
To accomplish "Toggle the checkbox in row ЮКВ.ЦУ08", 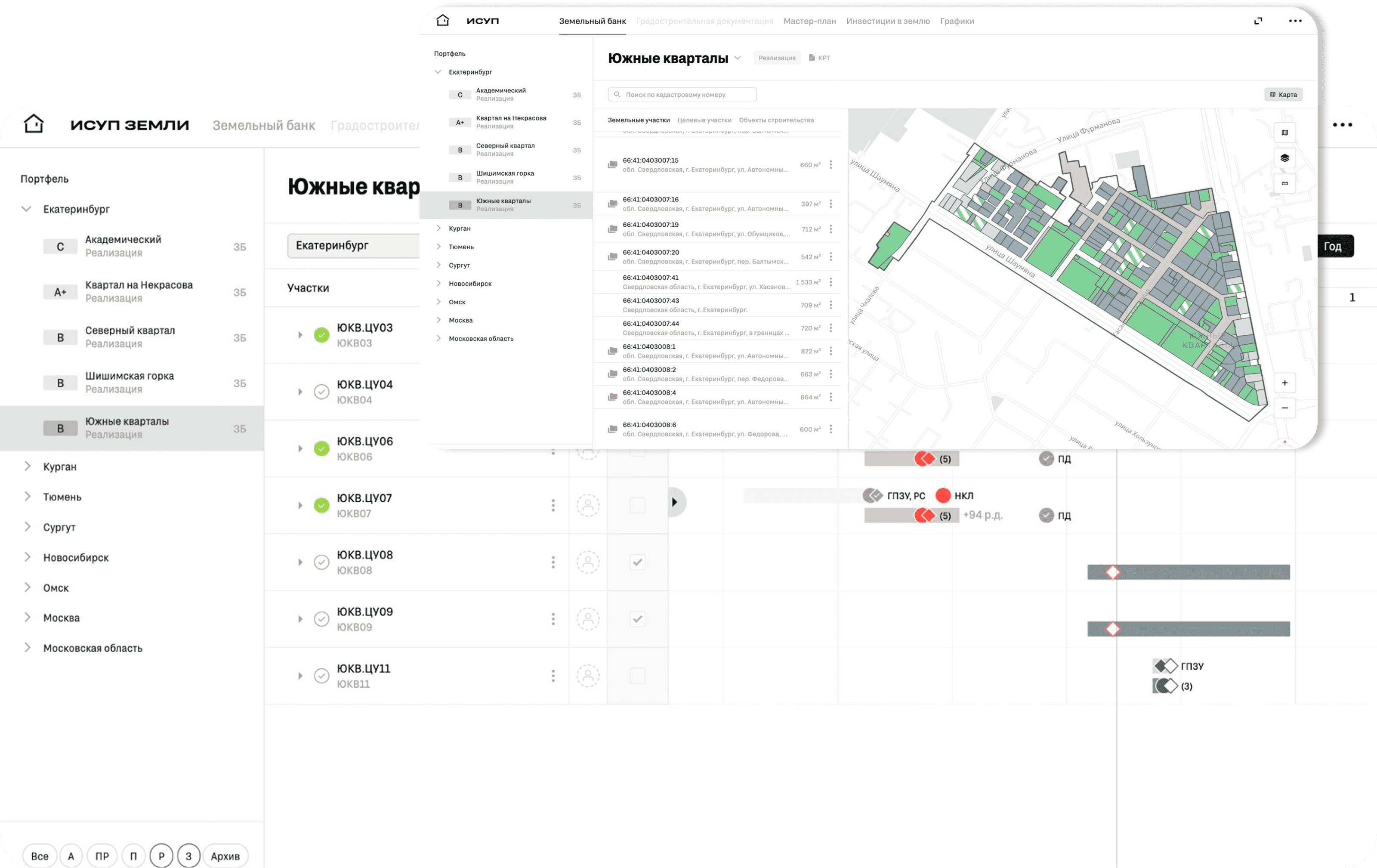I will coord(638,562).
